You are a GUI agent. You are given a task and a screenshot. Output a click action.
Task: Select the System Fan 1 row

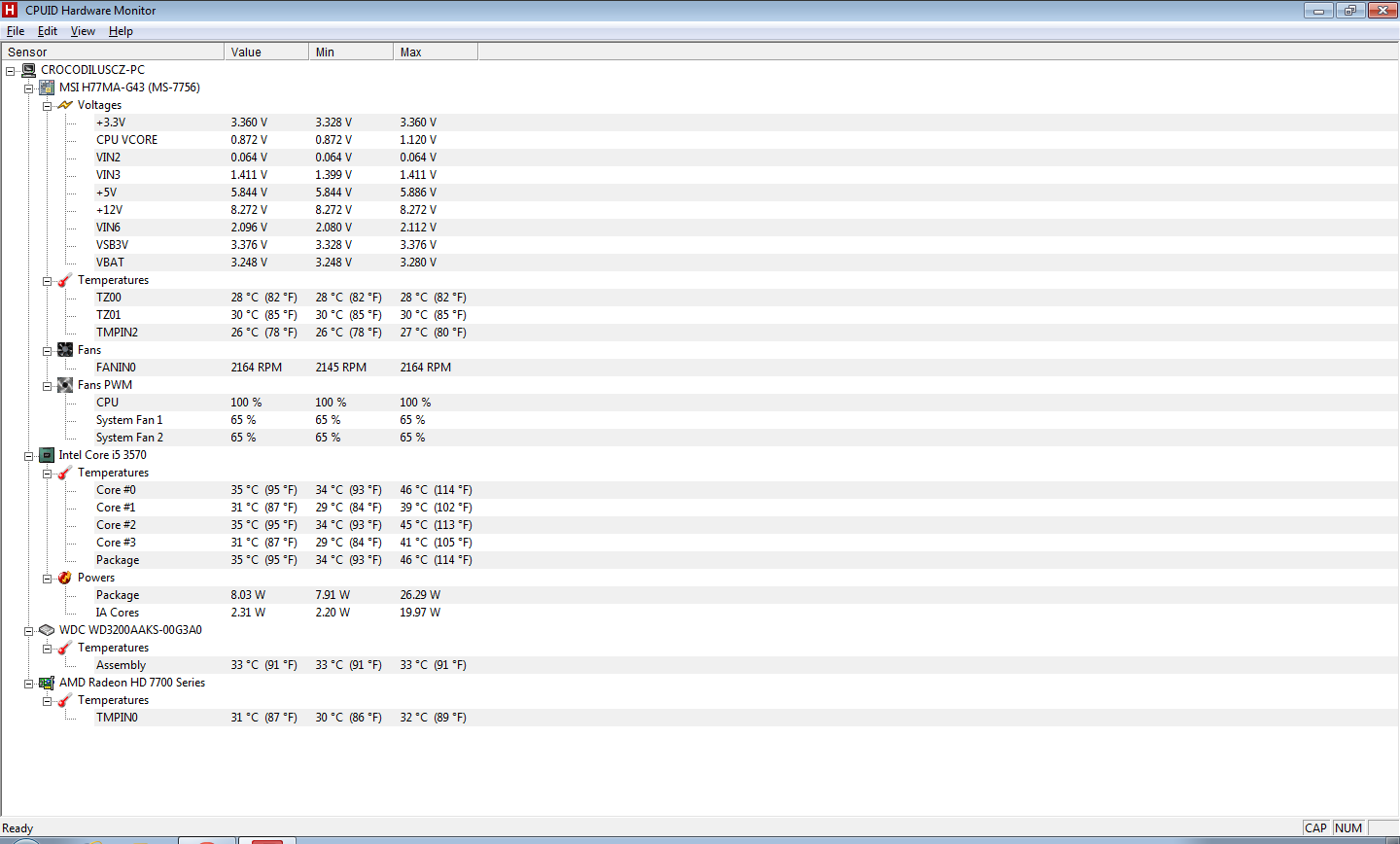[747, 420]
